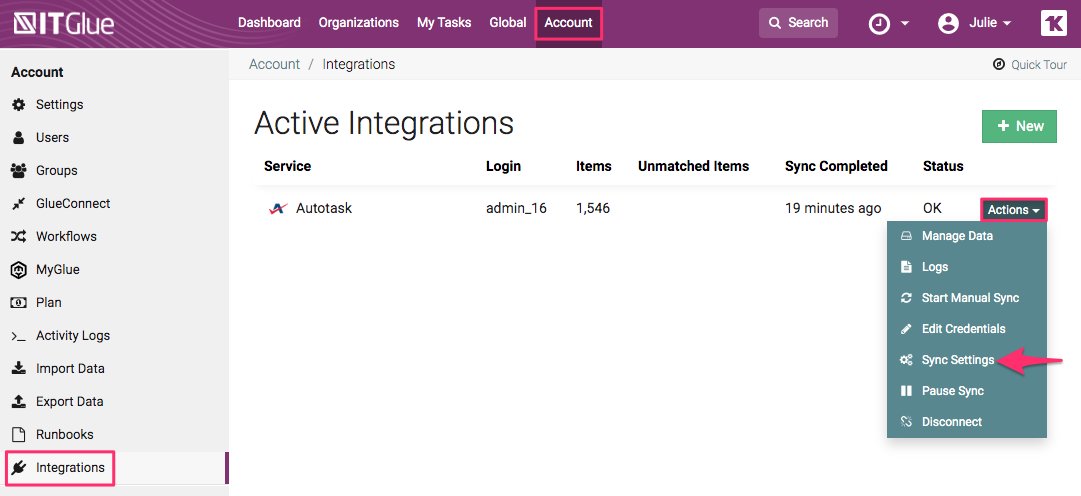Choose Manage Data from Actions menu
This screenshot has height=496, width=1081.
(967, 236)
